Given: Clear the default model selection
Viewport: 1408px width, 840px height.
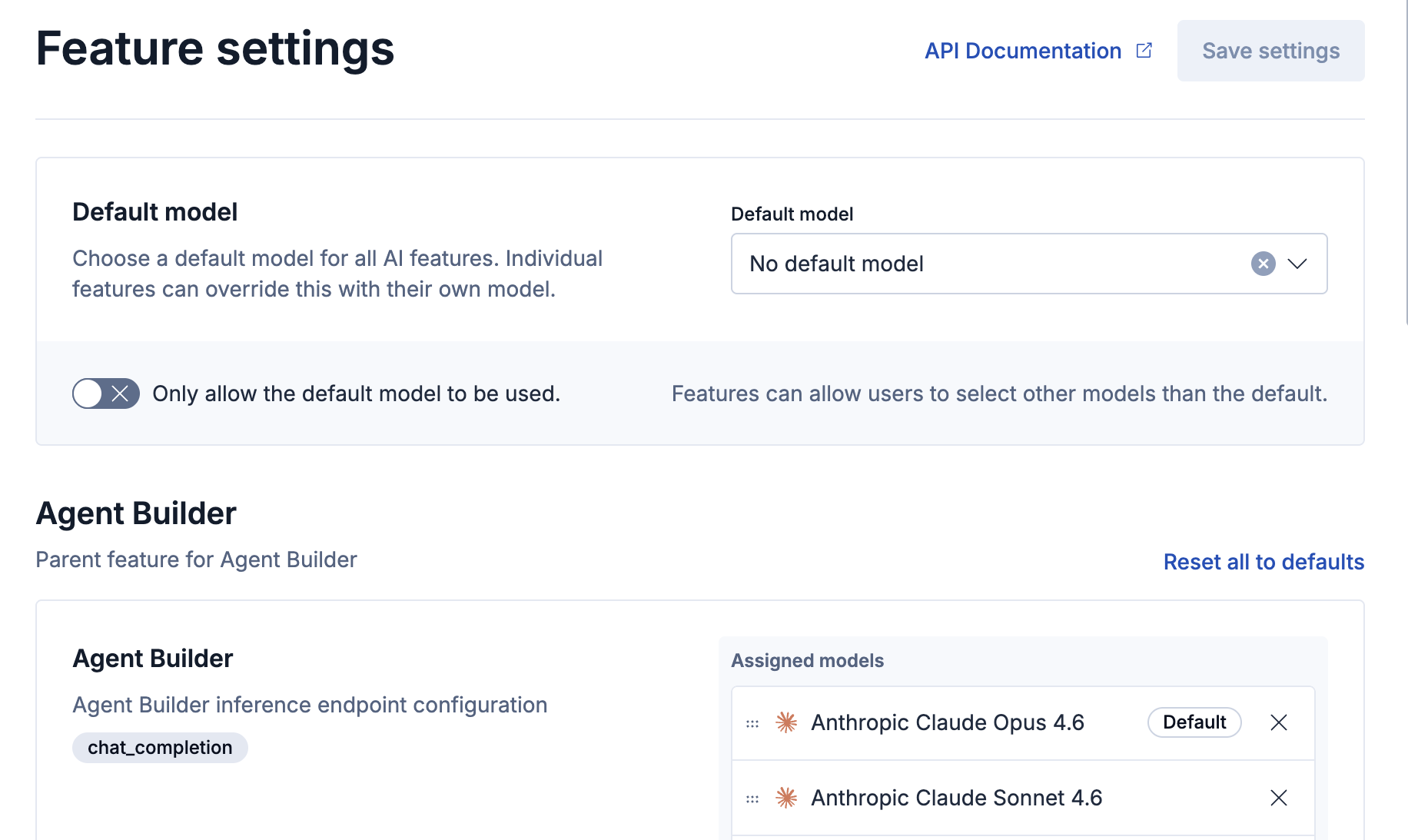Looking at the screenshot, I should point(1263,264).
